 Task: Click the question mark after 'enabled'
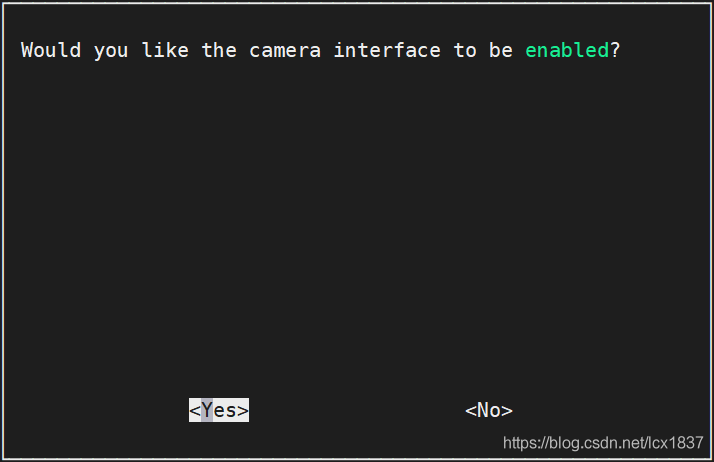pyautogui.click(x=615, y=50)
